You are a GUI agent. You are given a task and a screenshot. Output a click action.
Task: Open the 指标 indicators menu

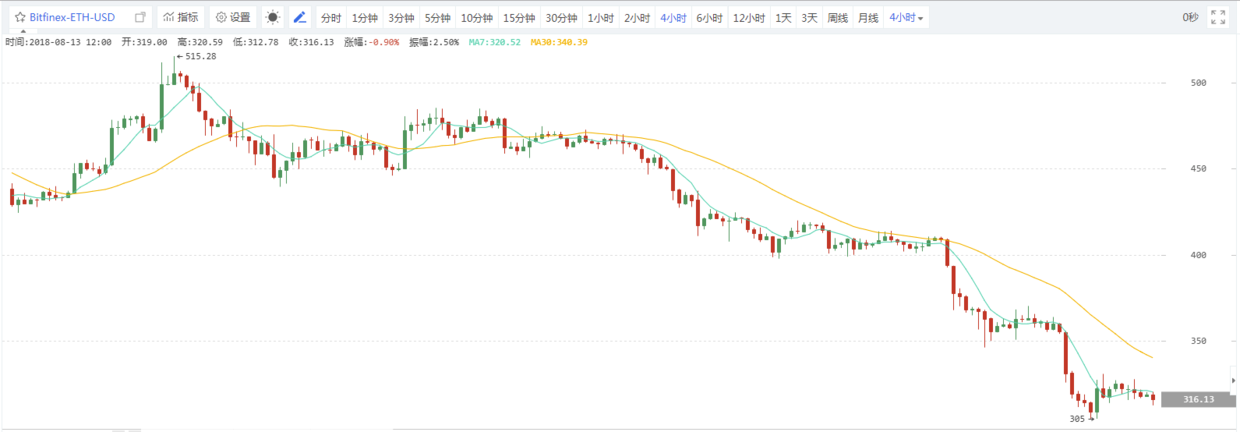[x=181, y=17]
